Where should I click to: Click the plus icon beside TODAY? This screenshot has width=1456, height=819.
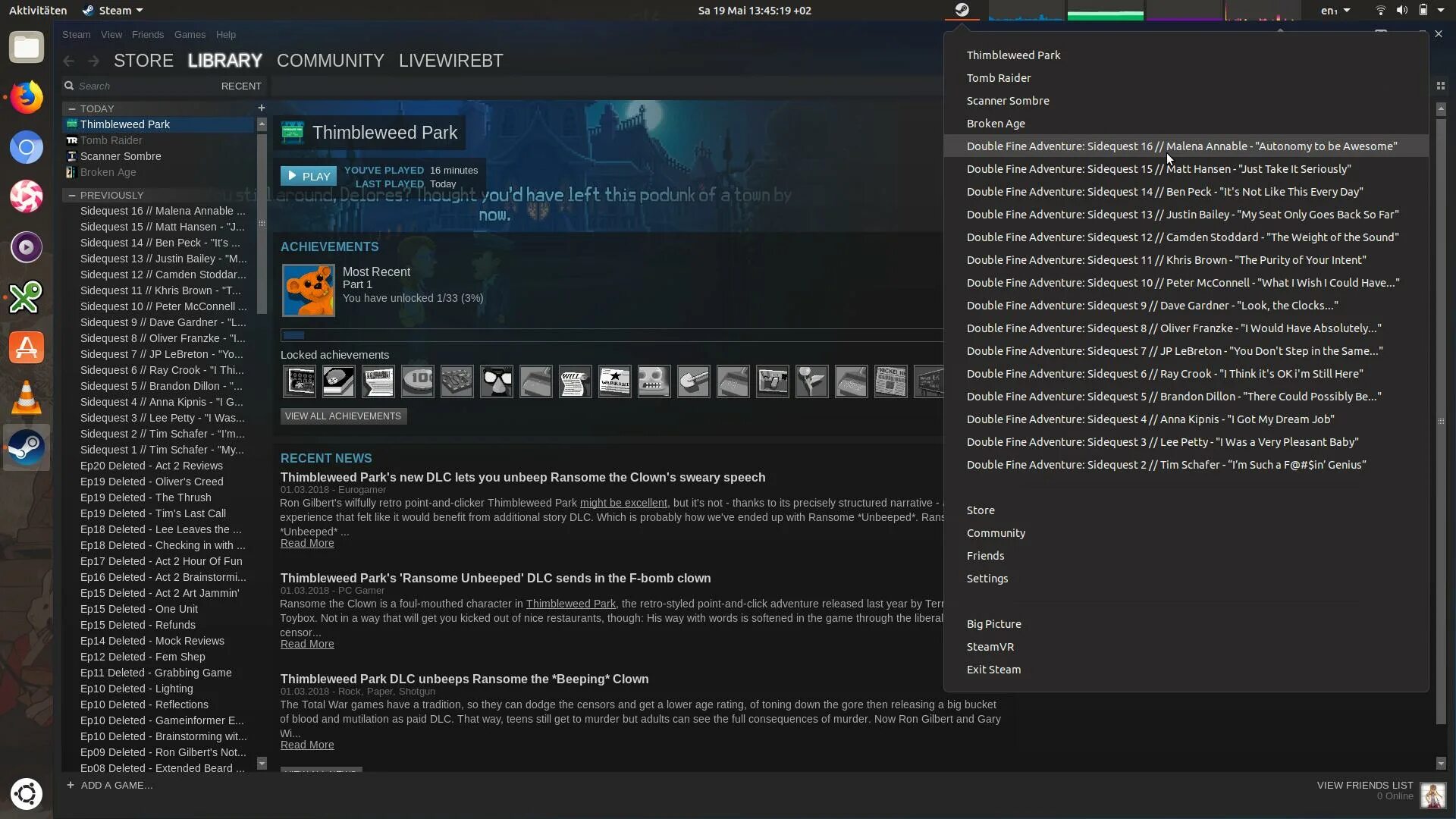pos(262,108)
